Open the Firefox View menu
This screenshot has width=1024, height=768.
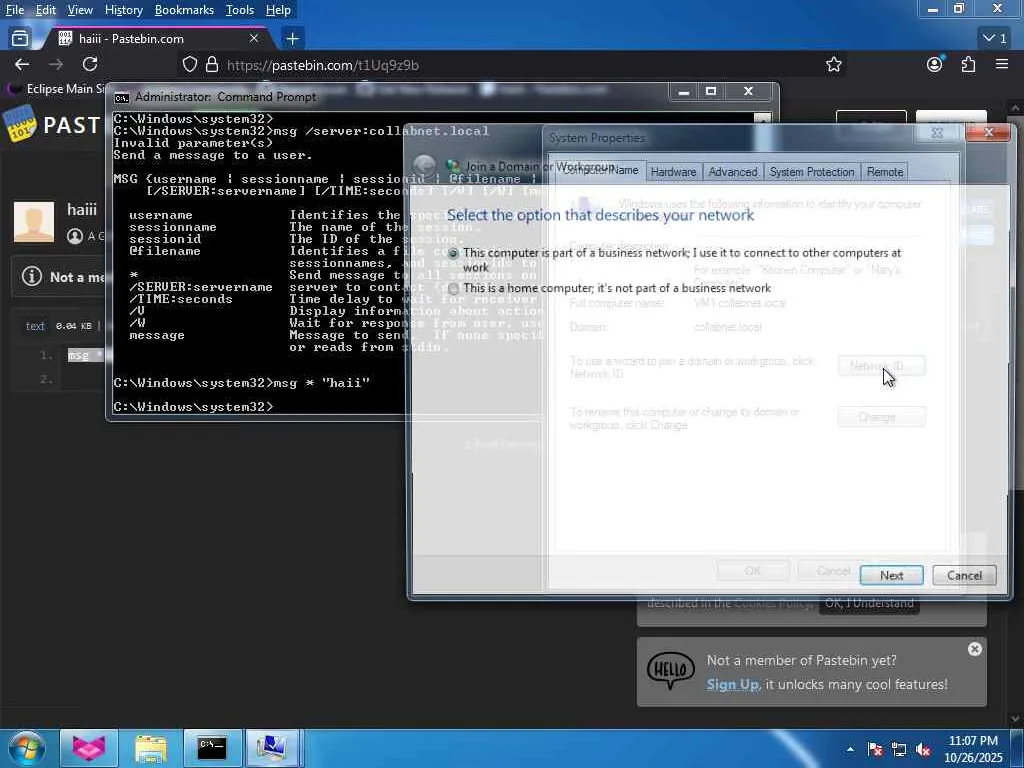[x=80, y=10]
